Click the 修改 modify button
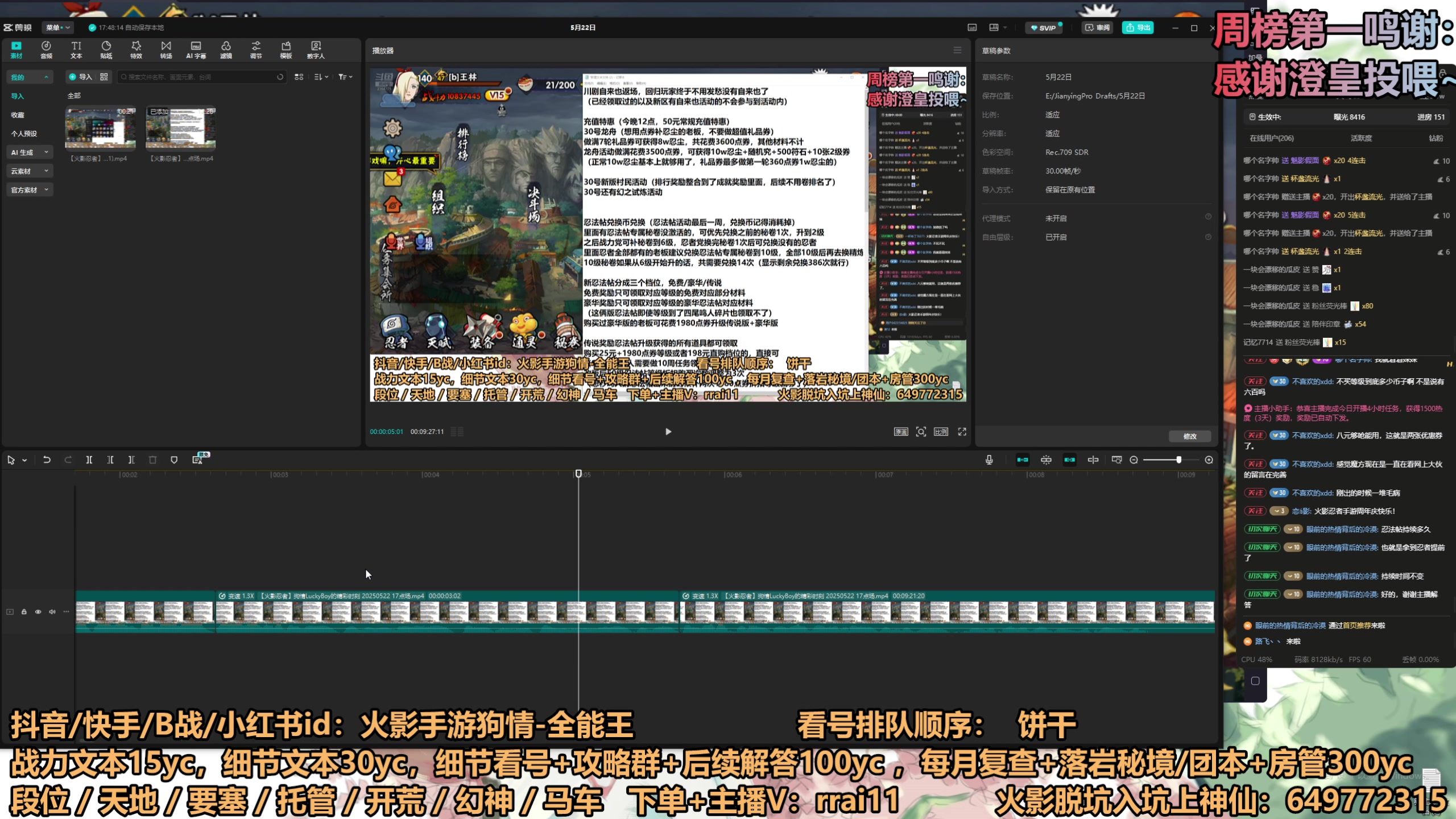This screenshot has width=1456, height=819. tap(1190, 436)
